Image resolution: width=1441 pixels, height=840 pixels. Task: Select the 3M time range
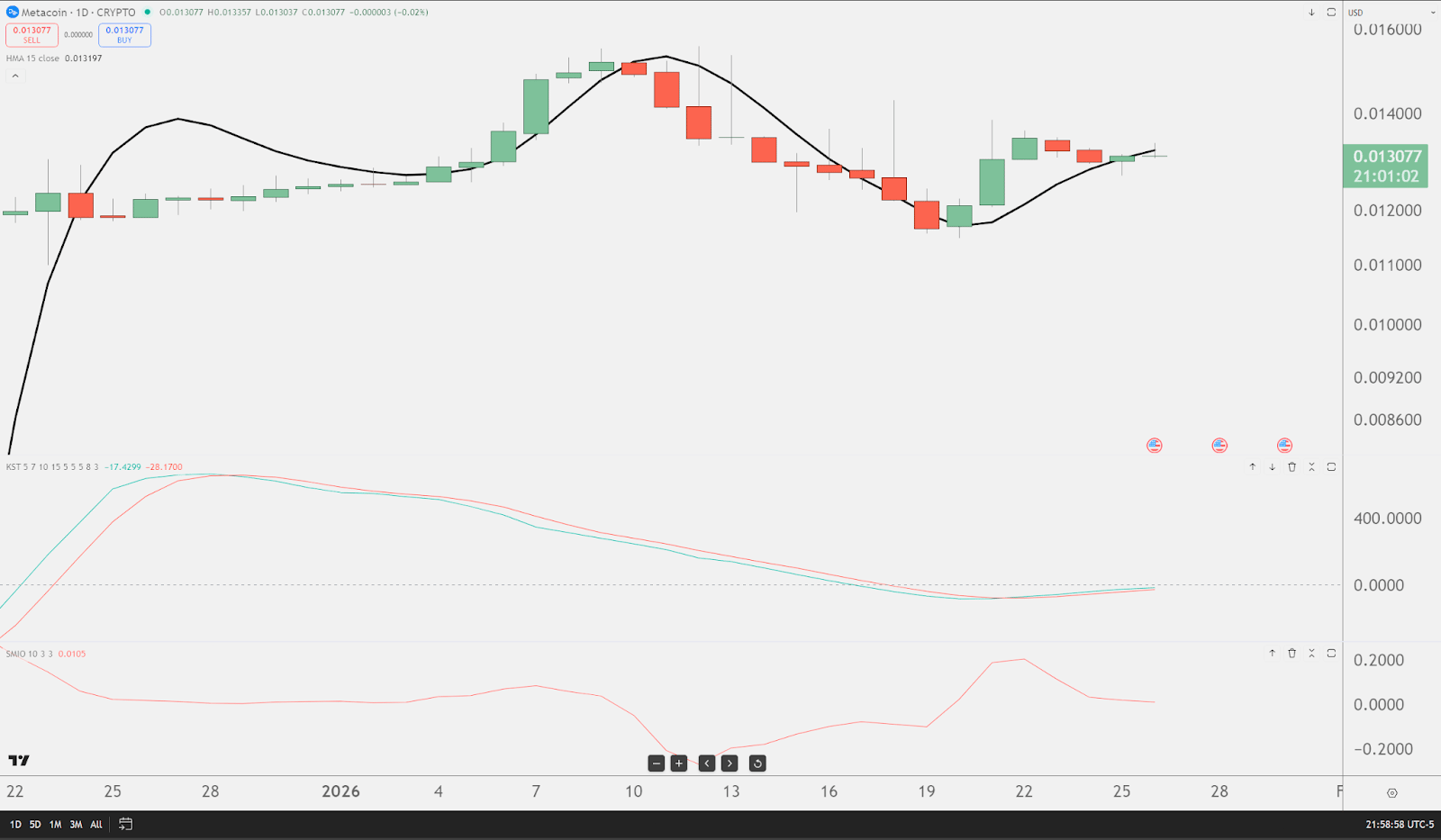(76, 825)
